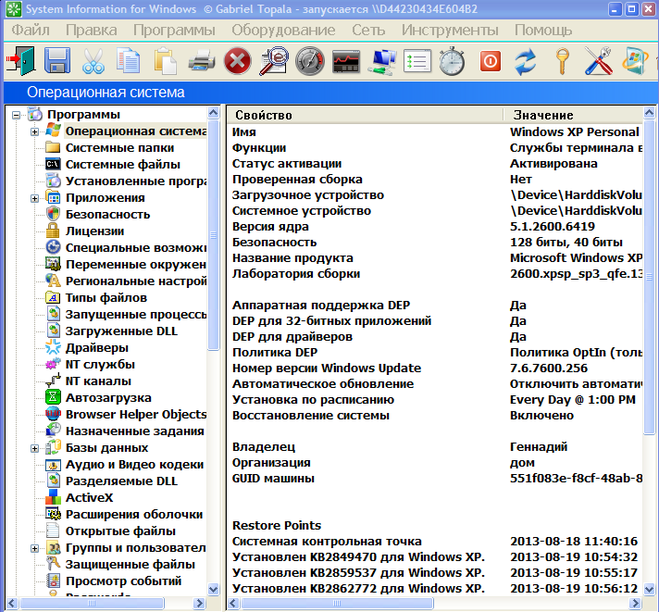Click the Save floppy disk icon

point(57,61)
